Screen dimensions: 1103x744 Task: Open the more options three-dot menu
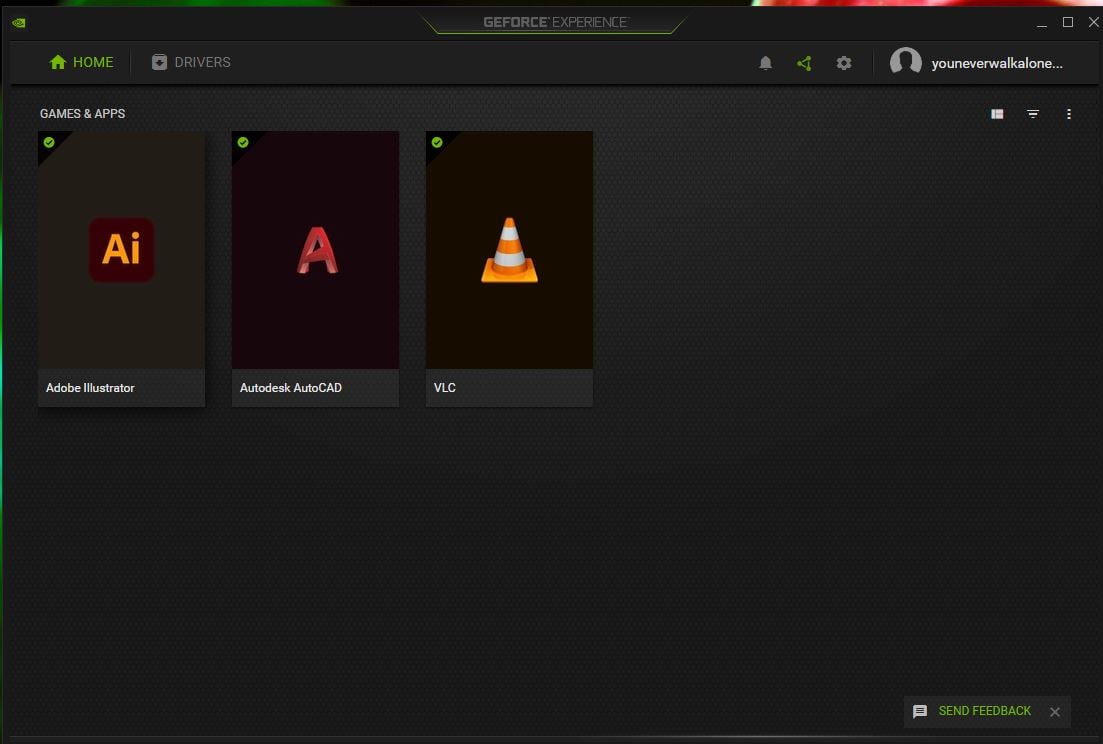click(x=1069, y=114)
